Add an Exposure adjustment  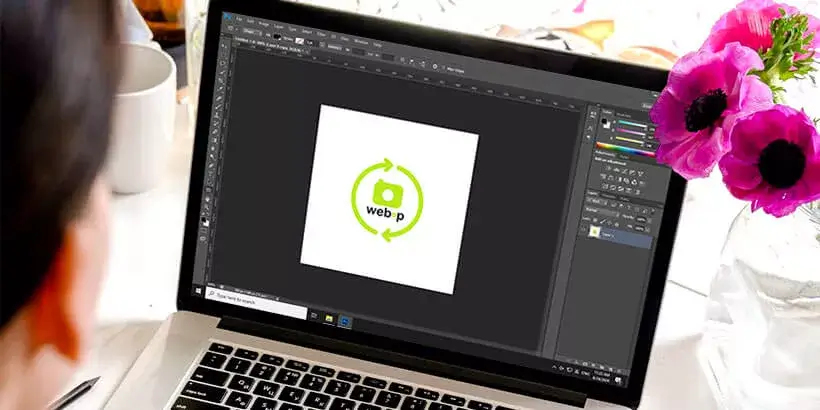coord(632,172)
